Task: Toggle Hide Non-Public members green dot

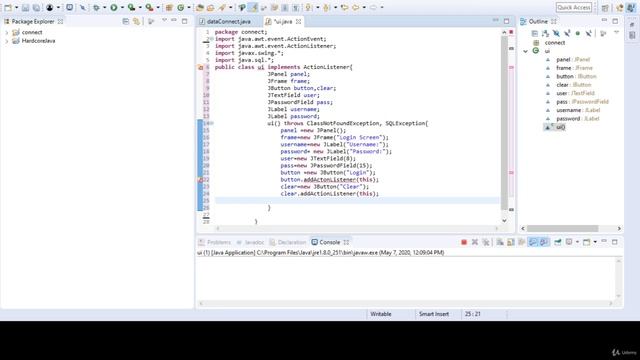Action: (578, 33)
